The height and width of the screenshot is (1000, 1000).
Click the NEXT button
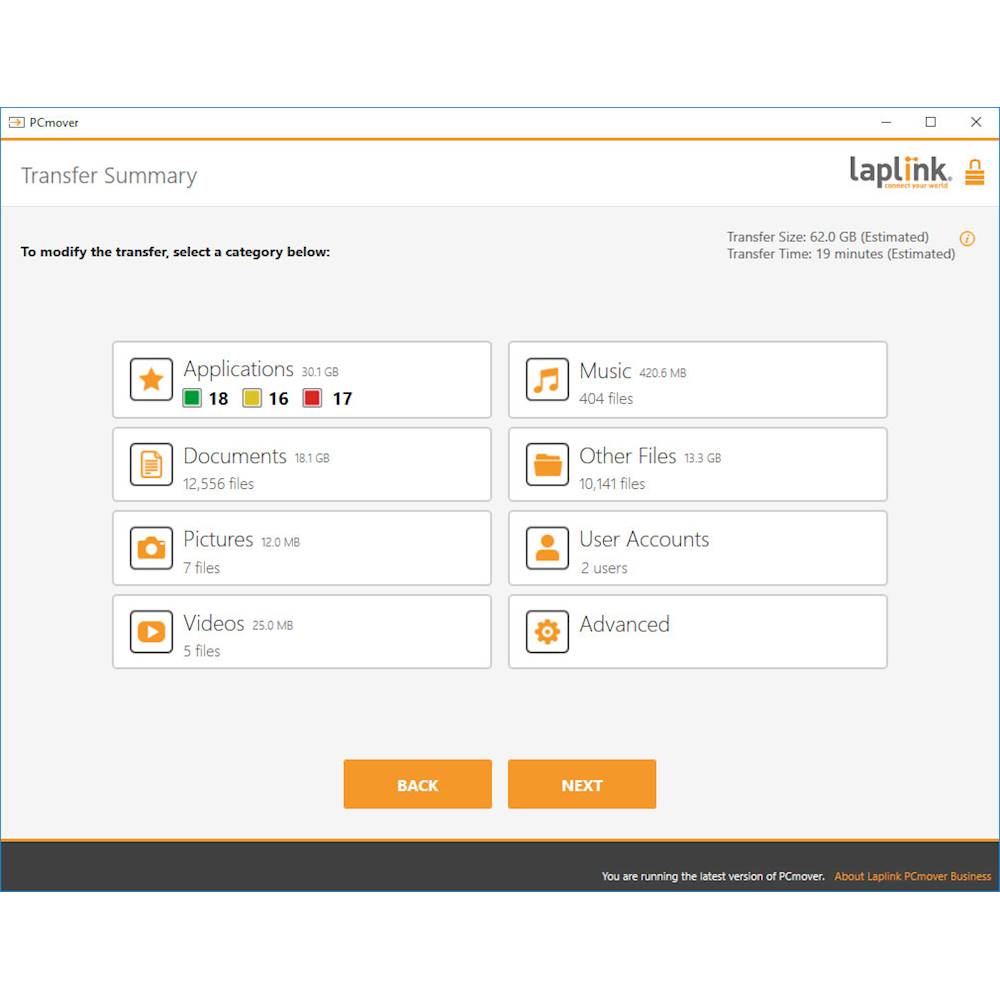point(582,784)
